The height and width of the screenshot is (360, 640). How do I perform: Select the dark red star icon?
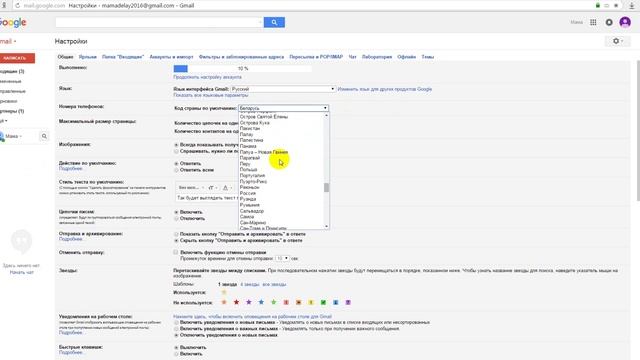tap(236, 302)
